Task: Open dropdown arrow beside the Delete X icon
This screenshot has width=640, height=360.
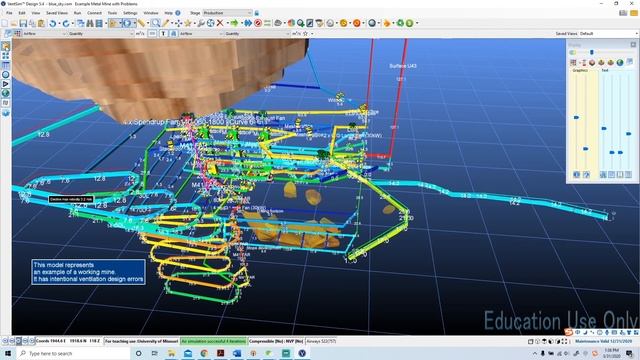Action: [x=228, y=24]
